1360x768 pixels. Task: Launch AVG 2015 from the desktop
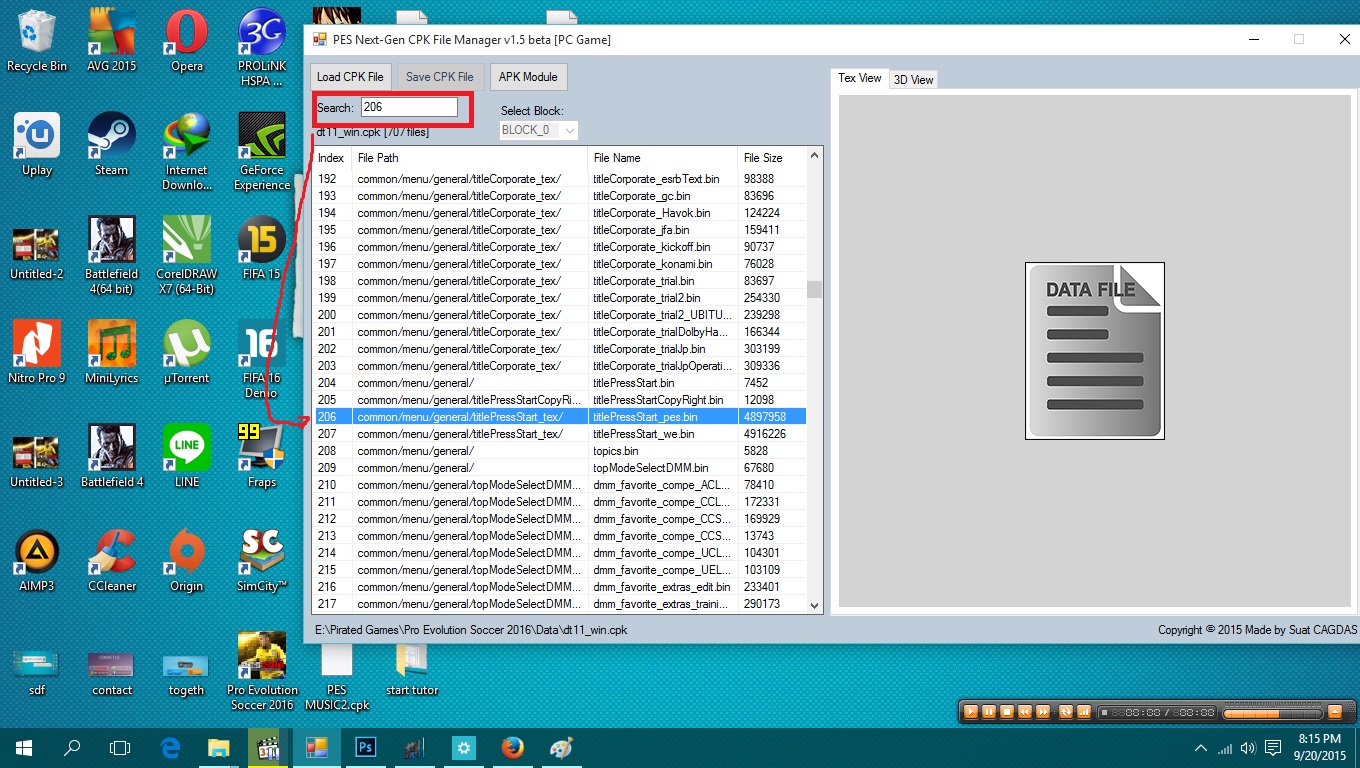point(112,40)
